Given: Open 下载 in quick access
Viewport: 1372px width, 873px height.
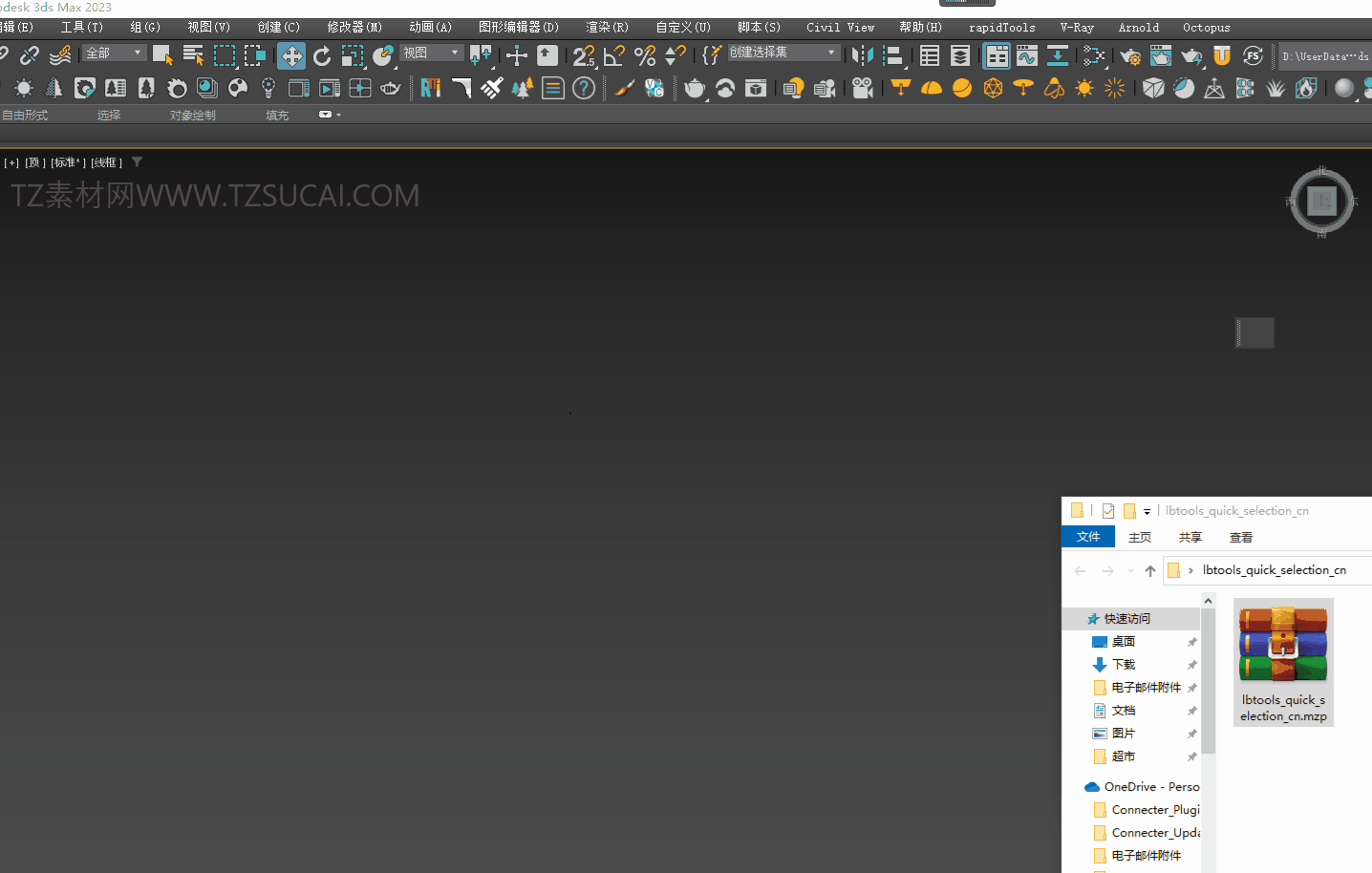Looking at the screenshot, I should point(1124,665).
